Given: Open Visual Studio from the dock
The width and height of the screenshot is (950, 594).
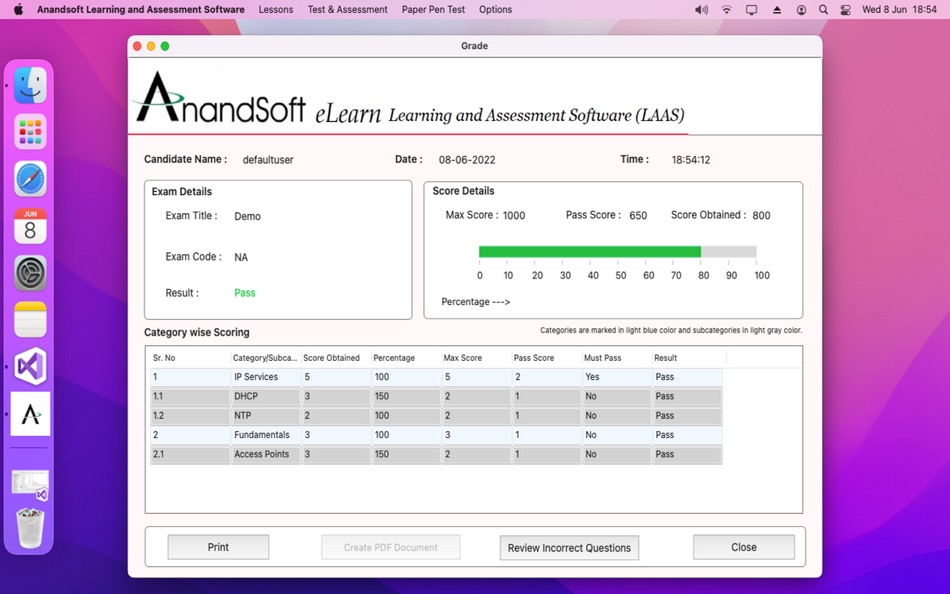Looking at the screenshot, I should pyautogui.click(x=30, y=366).
